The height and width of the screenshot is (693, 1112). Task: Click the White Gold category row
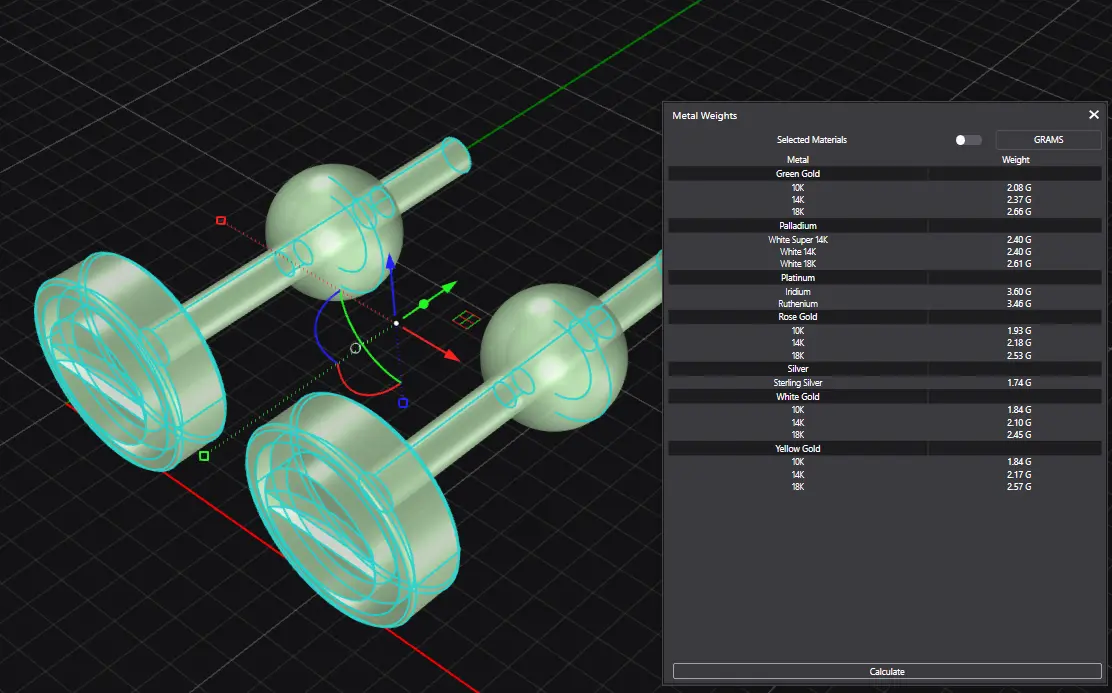[x=884, y=397]
